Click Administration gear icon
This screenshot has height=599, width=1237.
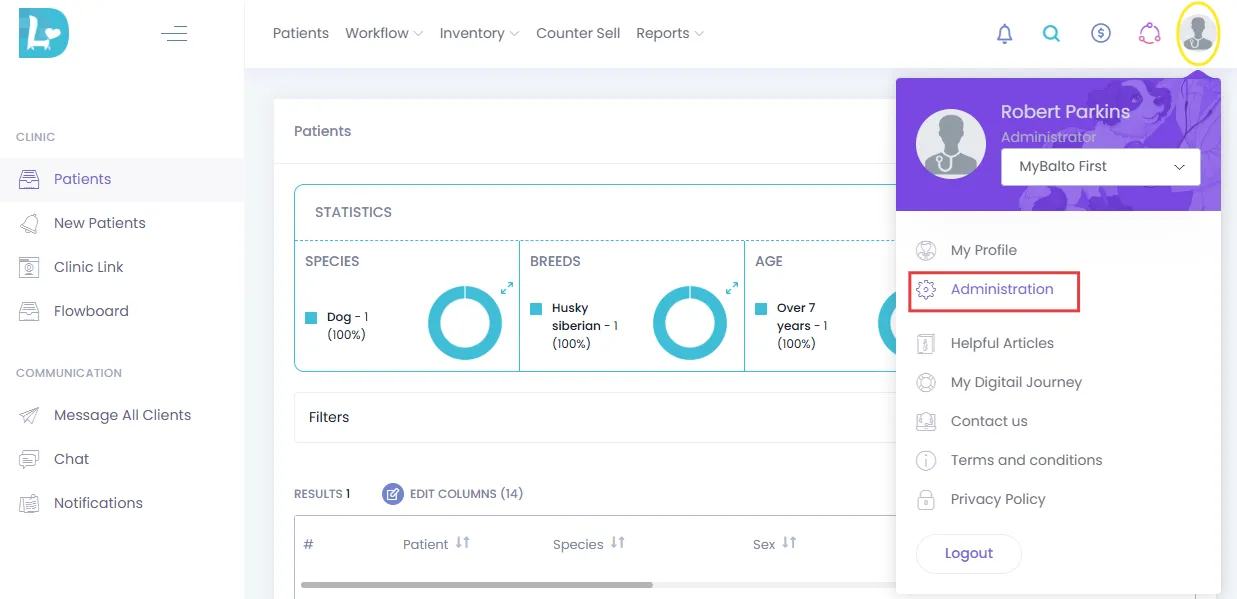[926, 289]
